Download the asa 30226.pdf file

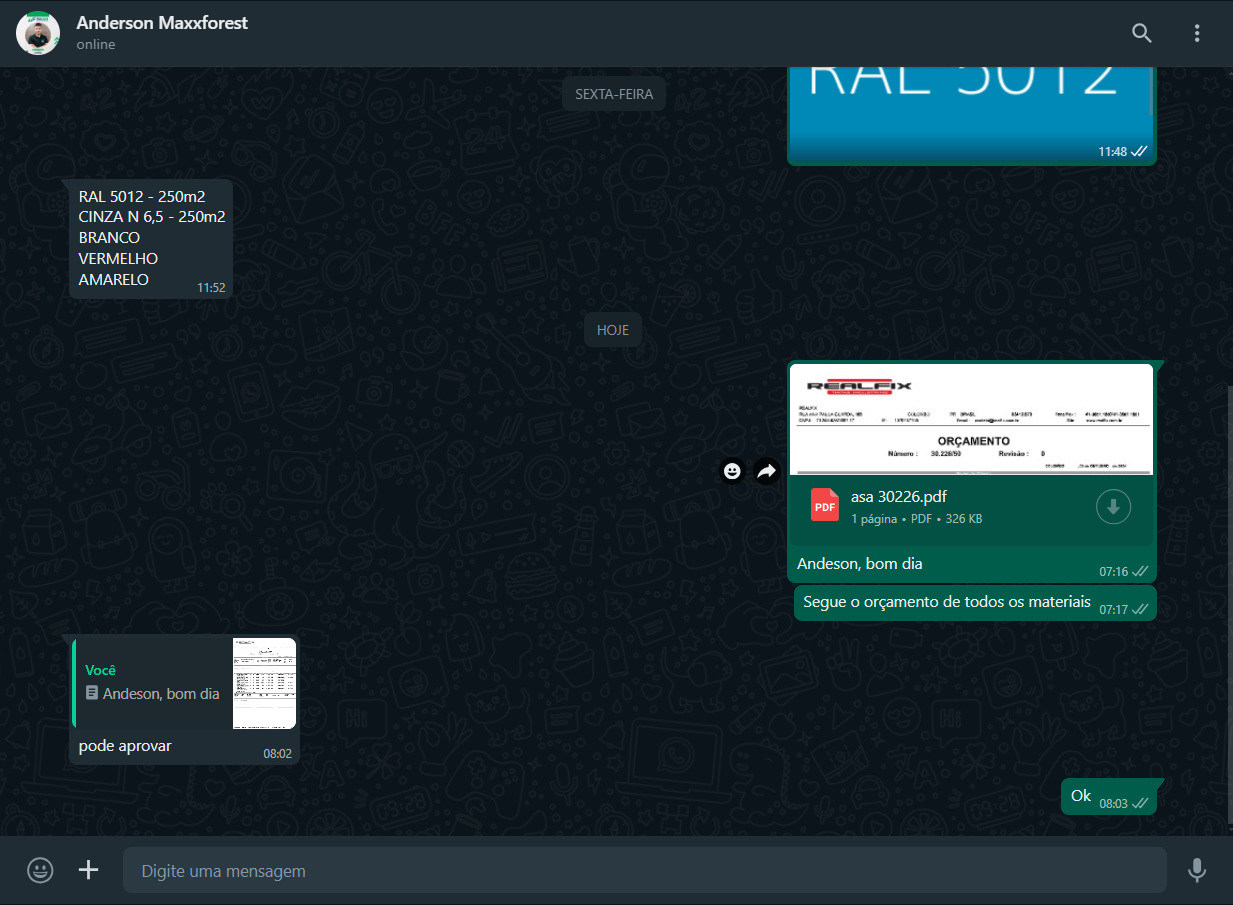point(1113,507)
